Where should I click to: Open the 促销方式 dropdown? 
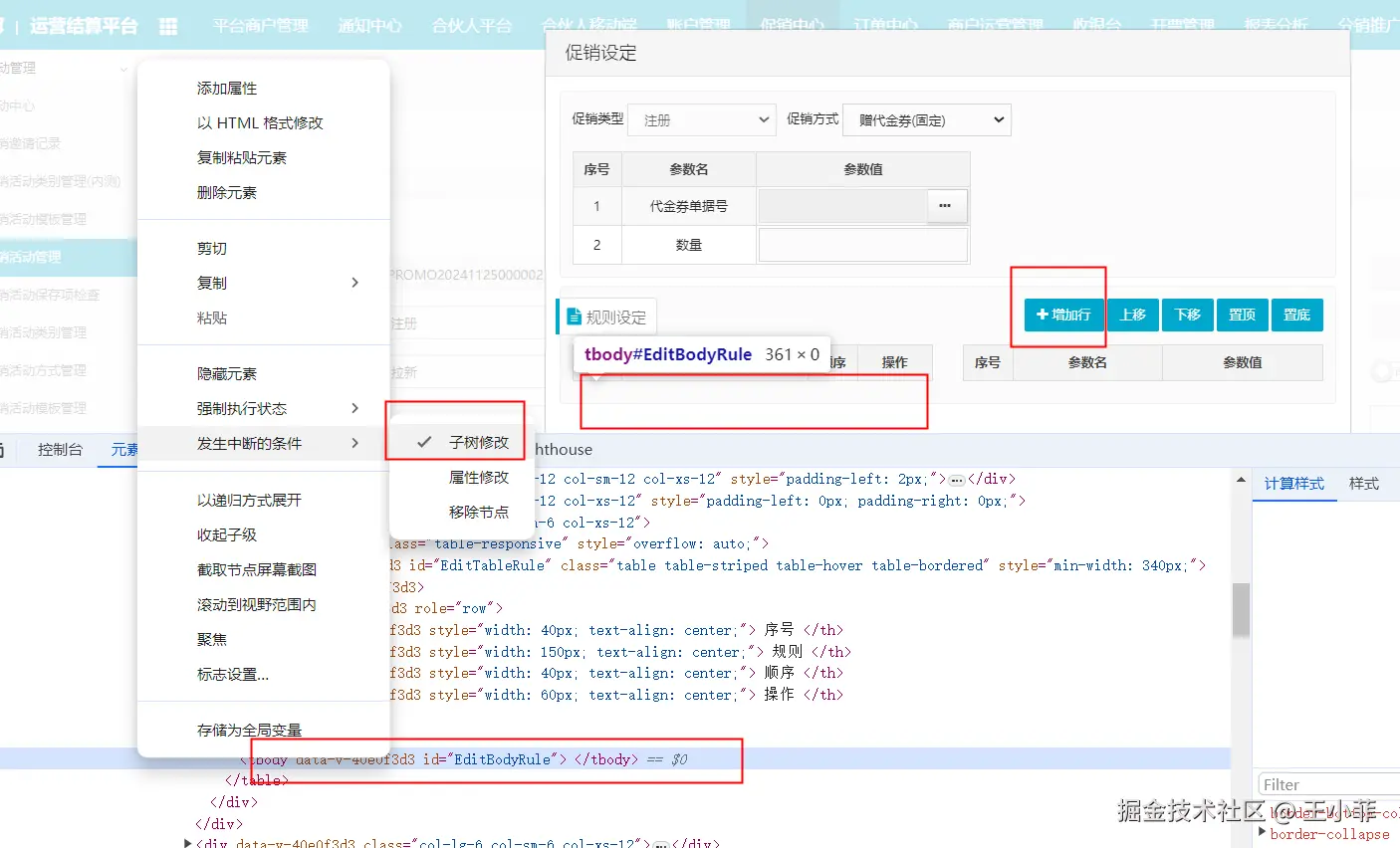926,119
